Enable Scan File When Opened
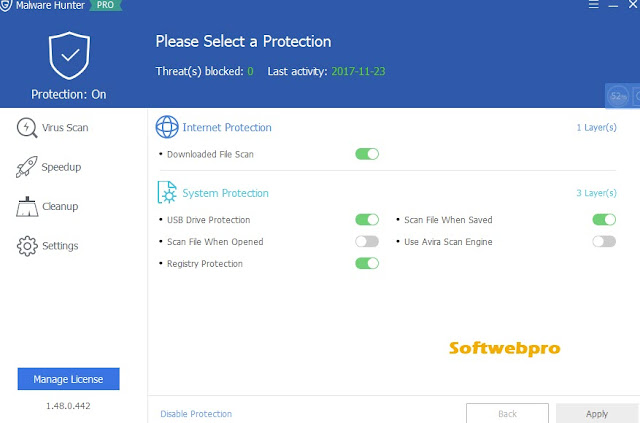 [x=367, y=241]
